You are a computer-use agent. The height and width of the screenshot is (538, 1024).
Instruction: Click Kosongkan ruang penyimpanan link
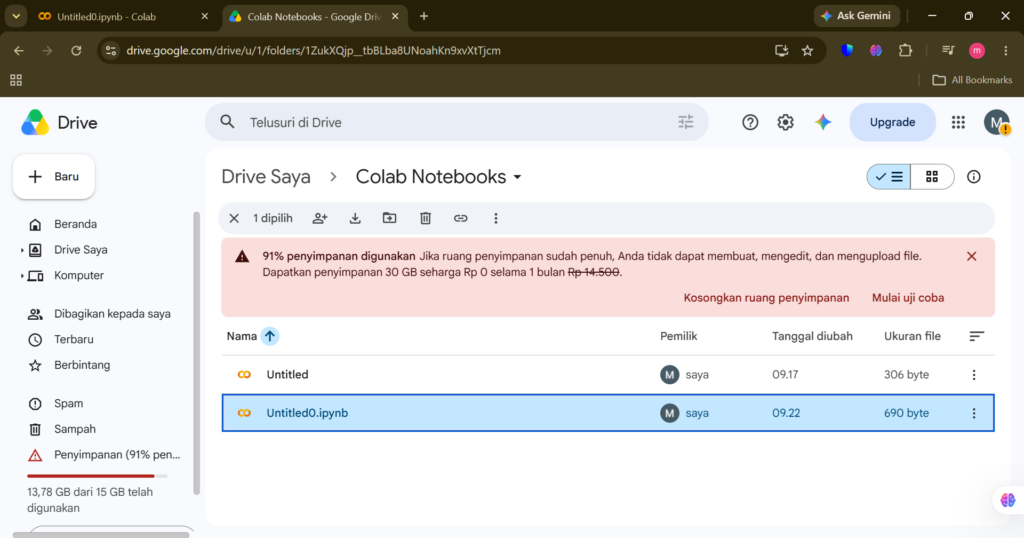coord(766,298)
